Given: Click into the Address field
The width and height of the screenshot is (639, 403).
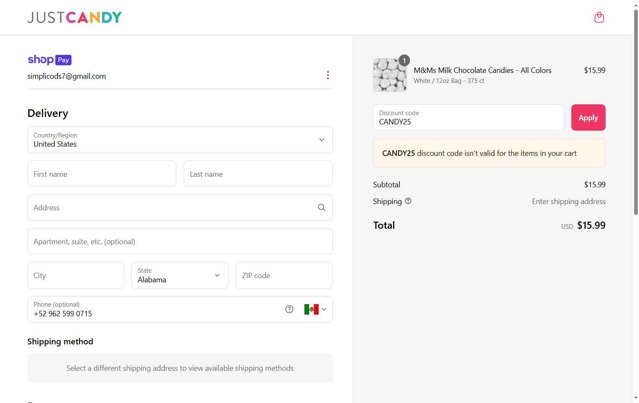Looking at the screenshot, I should [x=180, y=208].
